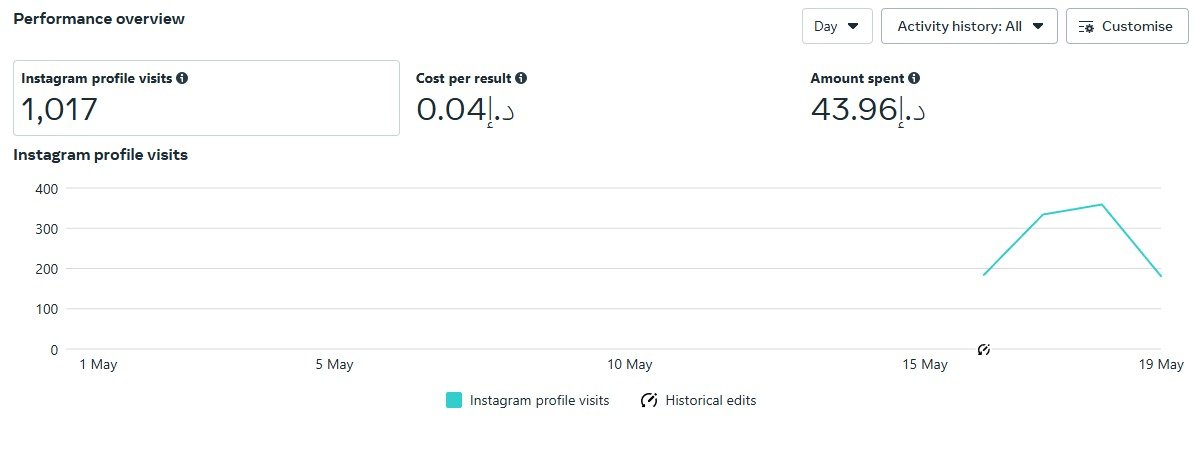Click the arrow icon on the Day selector
1195x454 pixels.
pyautogui.click(x=853, y=26)
